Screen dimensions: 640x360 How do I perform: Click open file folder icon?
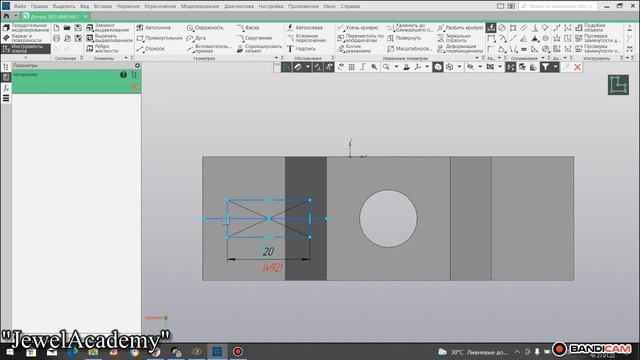67,28
